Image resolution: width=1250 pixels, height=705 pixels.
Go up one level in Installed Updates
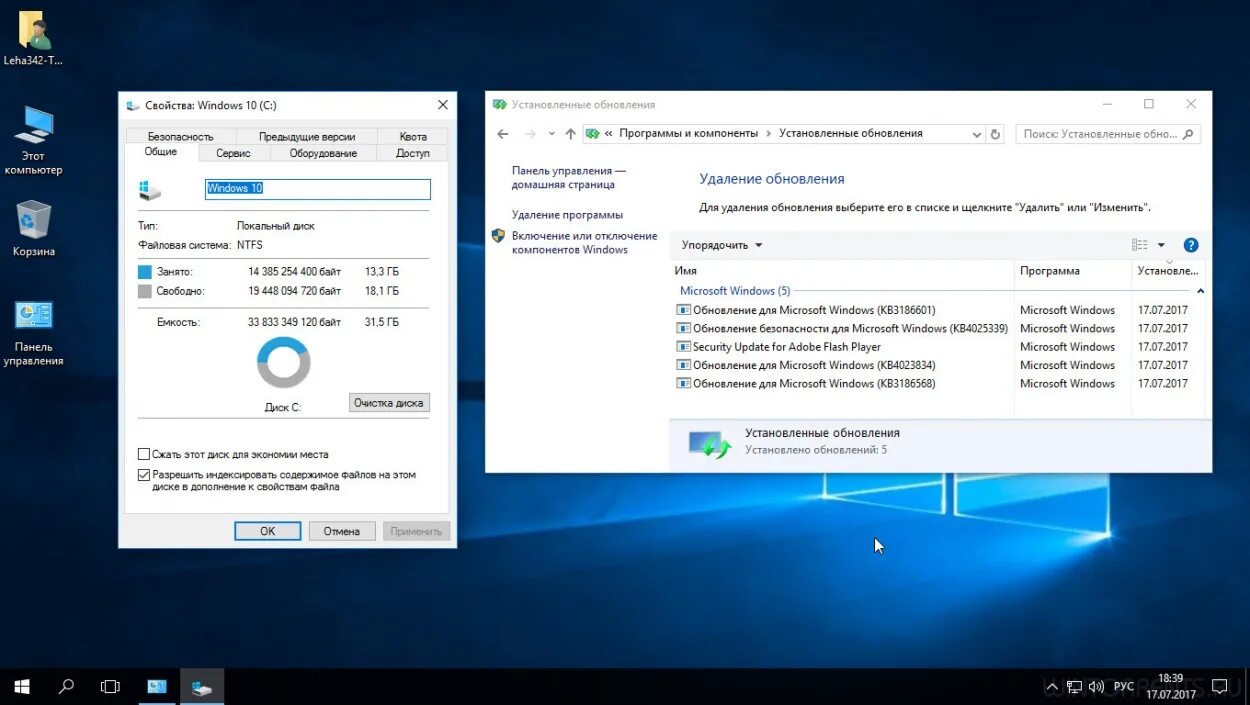pyautogui.click(x=570, y=134)
